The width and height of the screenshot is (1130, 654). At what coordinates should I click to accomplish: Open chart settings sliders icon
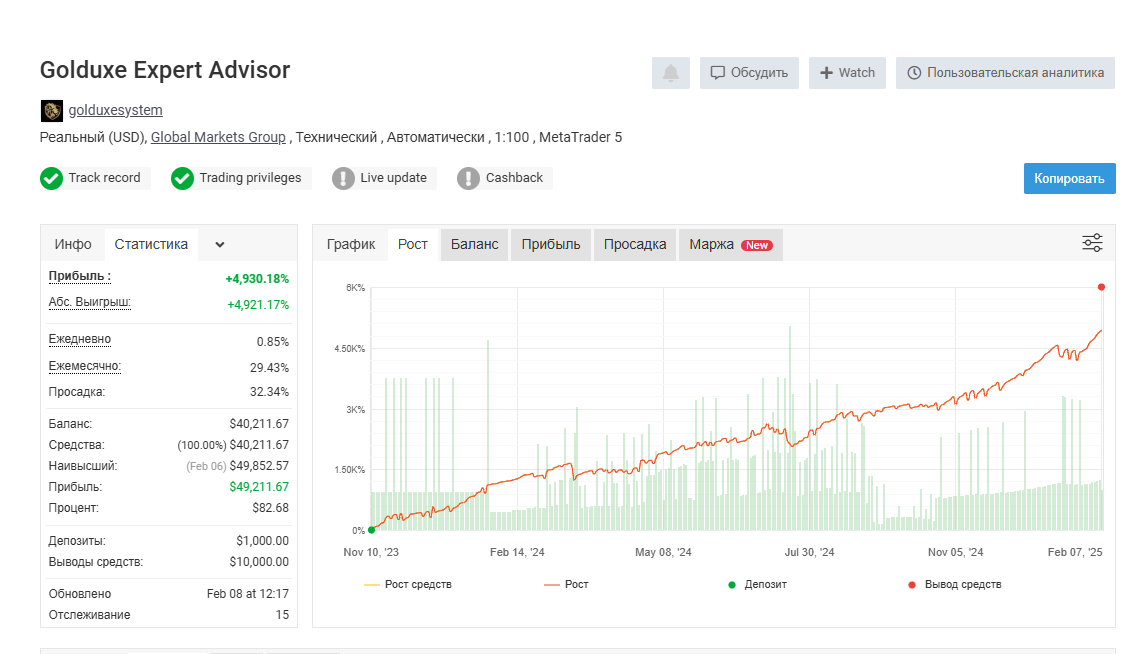(1092, 243)
